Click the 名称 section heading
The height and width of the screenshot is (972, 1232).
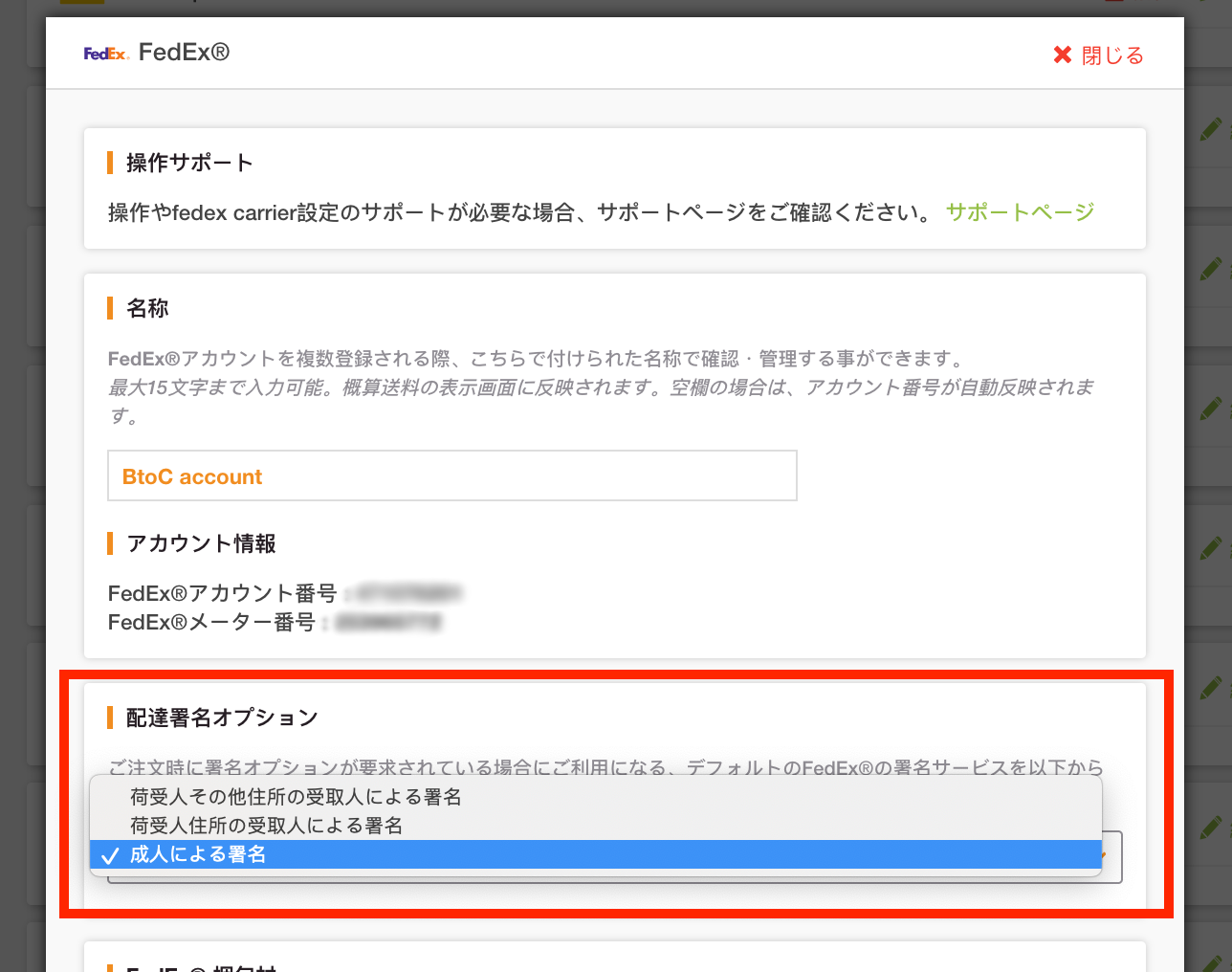click(147, 308)
